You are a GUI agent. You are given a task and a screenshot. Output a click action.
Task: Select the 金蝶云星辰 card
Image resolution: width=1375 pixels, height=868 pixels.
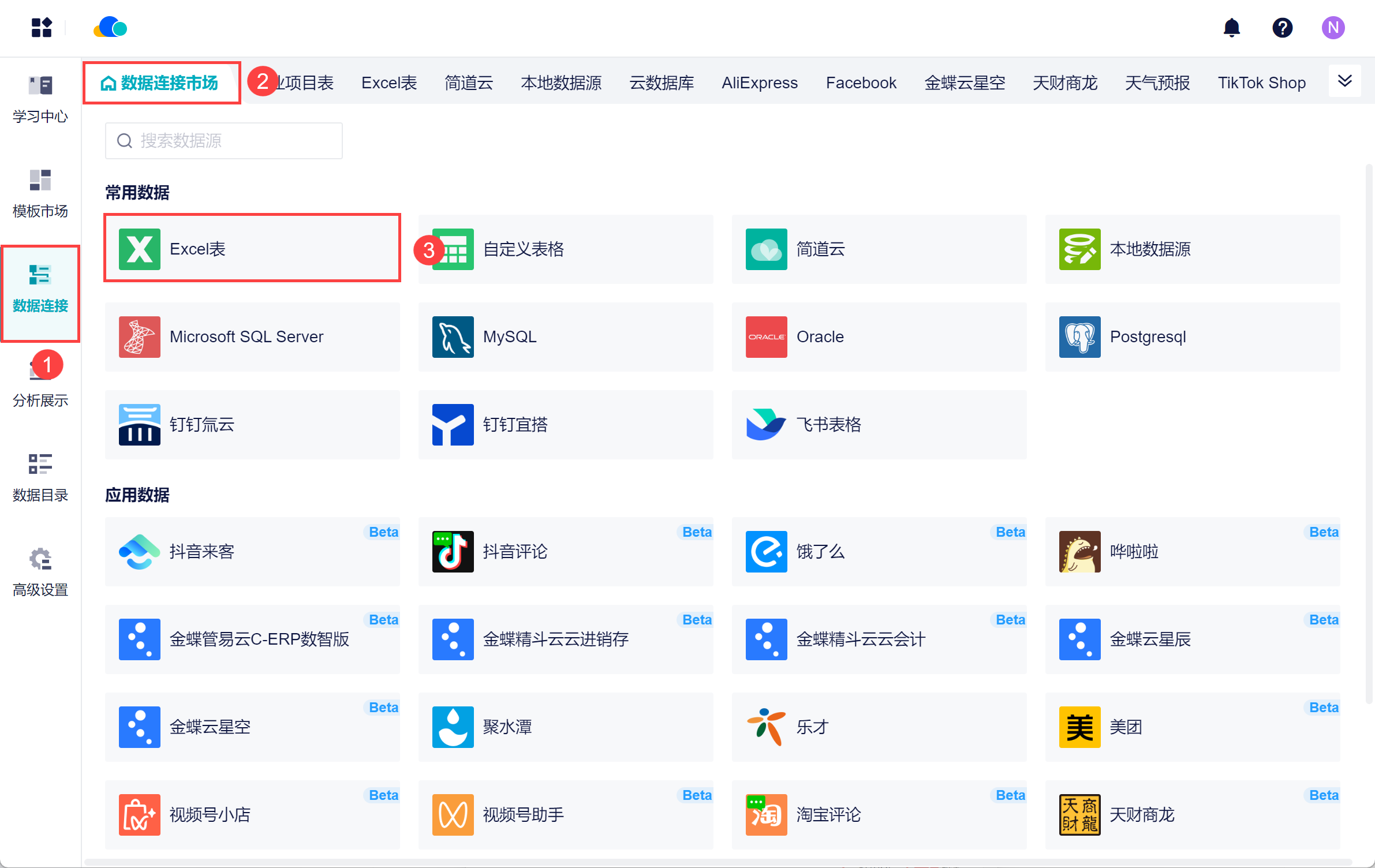(x=1193, y=639)
